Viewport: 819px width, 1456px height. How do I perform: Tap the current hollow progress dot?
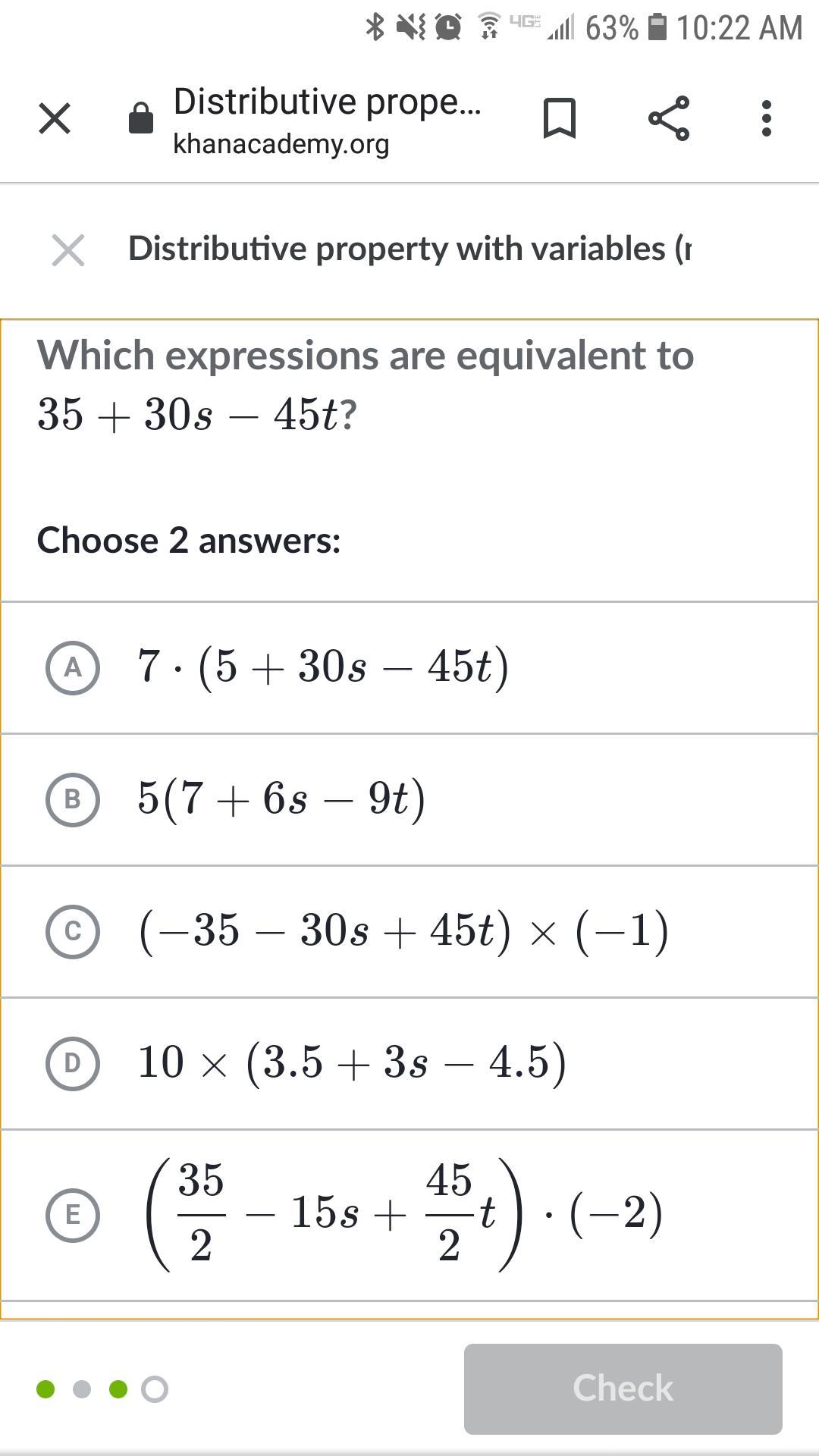[x=155, y=1389]
